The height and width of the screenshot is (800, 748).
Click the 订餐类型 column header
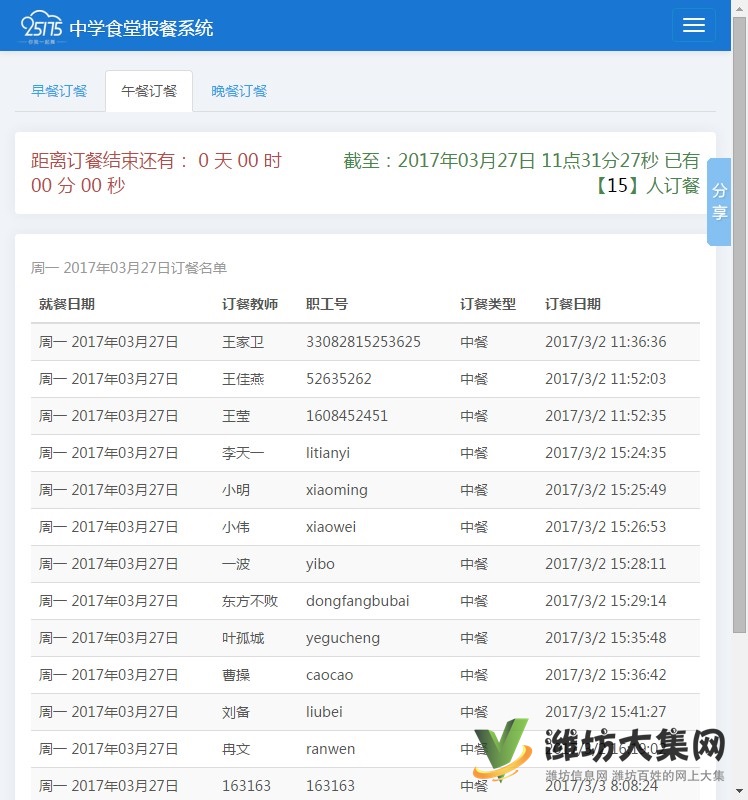point(488,304)
